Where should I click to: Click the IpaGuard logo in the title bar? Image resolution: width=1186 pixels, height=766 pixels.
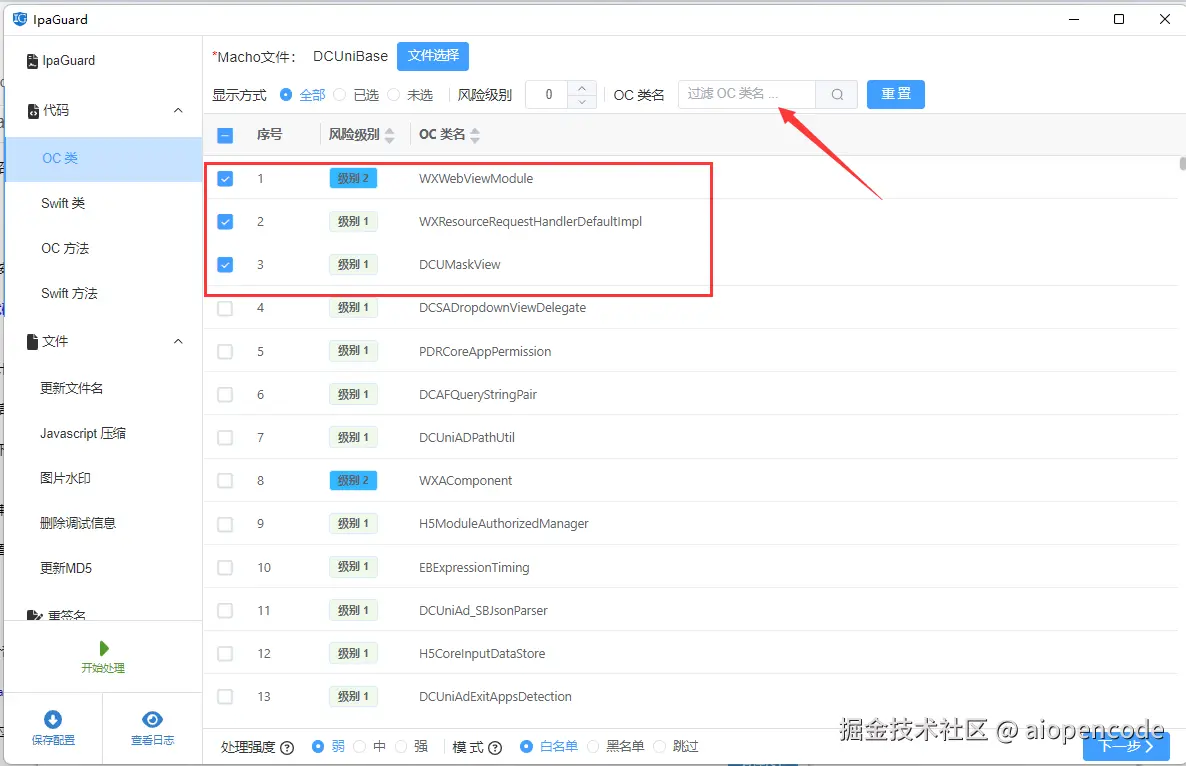pyautogui.click(x=22, y=19)
